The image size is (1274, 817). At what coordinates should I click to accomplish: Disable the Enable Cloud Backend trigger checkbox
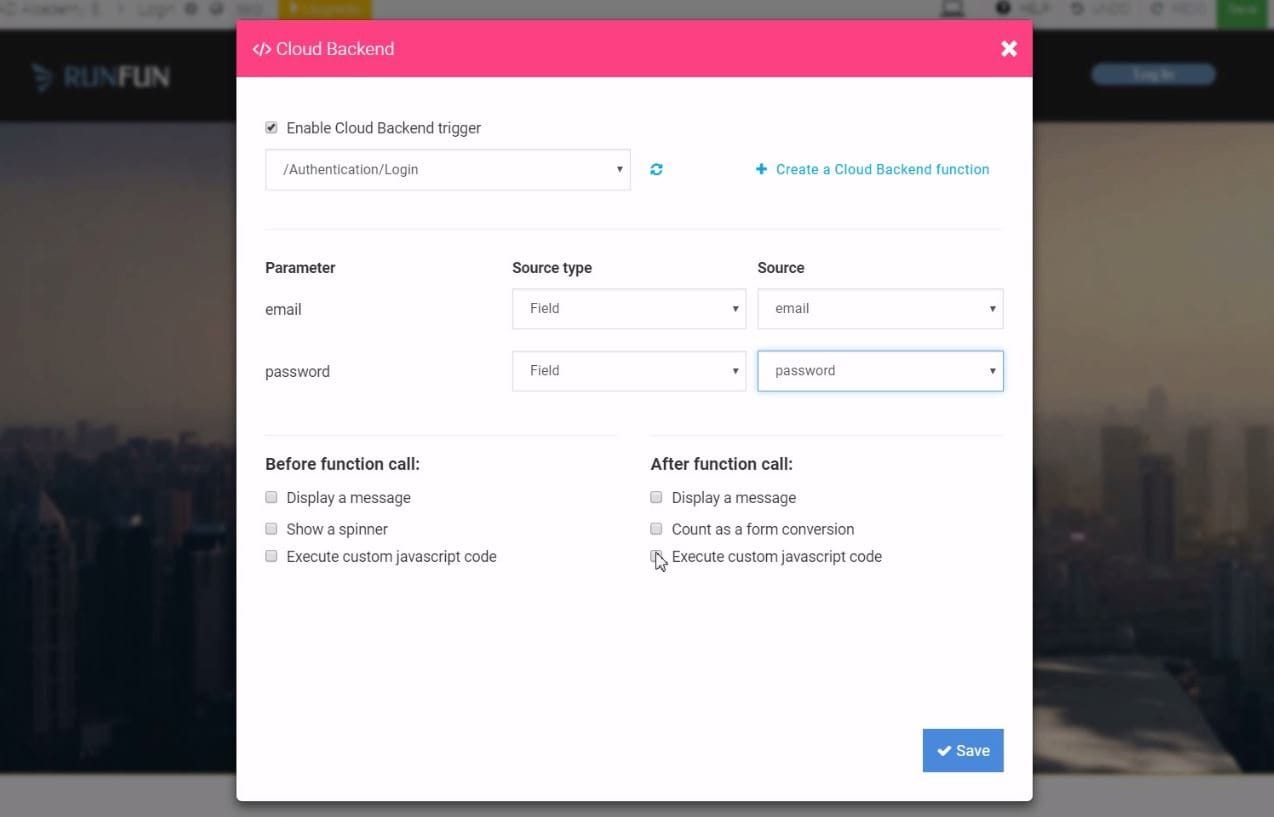tap(271, 128)
